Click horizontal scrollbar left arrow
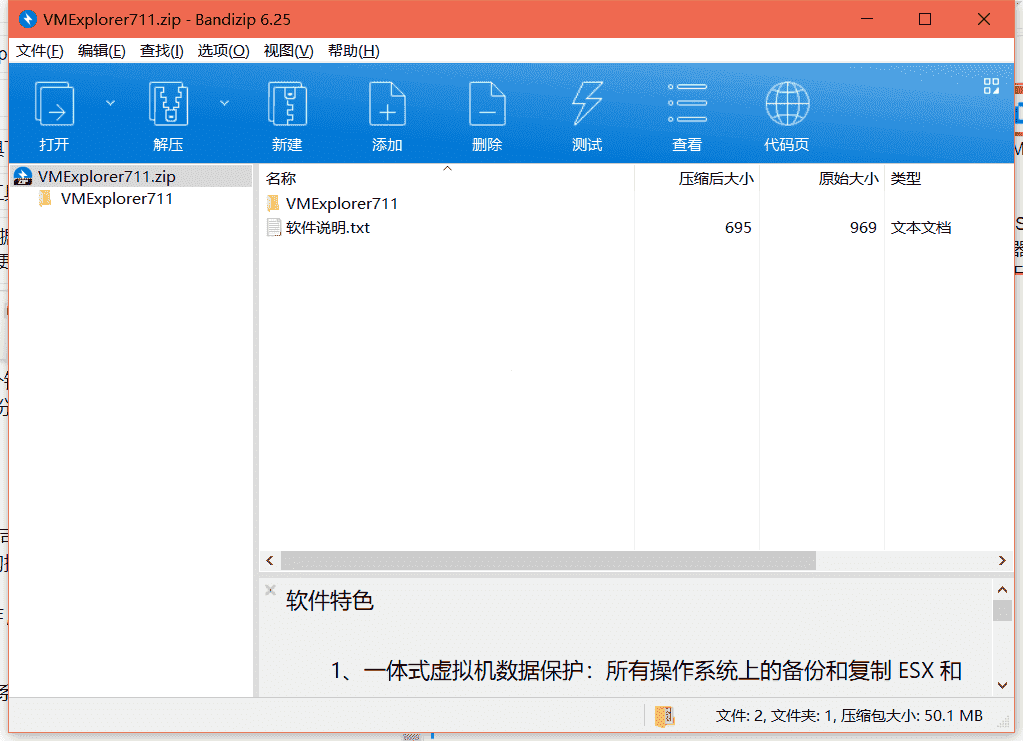 pos(270,560)
